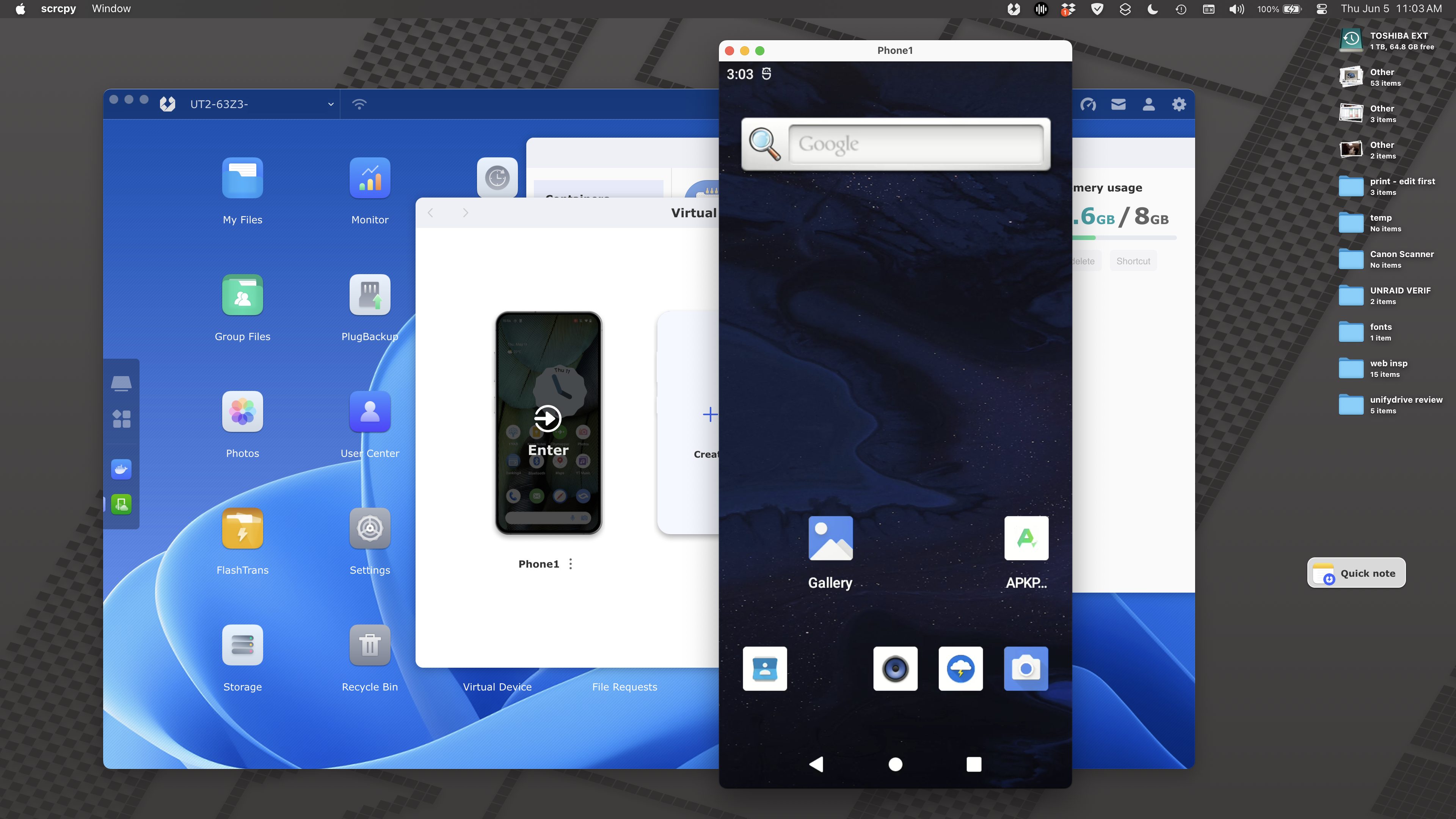Image resolution: width=1456 pixels, height=819 pixels.
Task: Tap the Android home navigation button
Action: click(x=895, y=764)
